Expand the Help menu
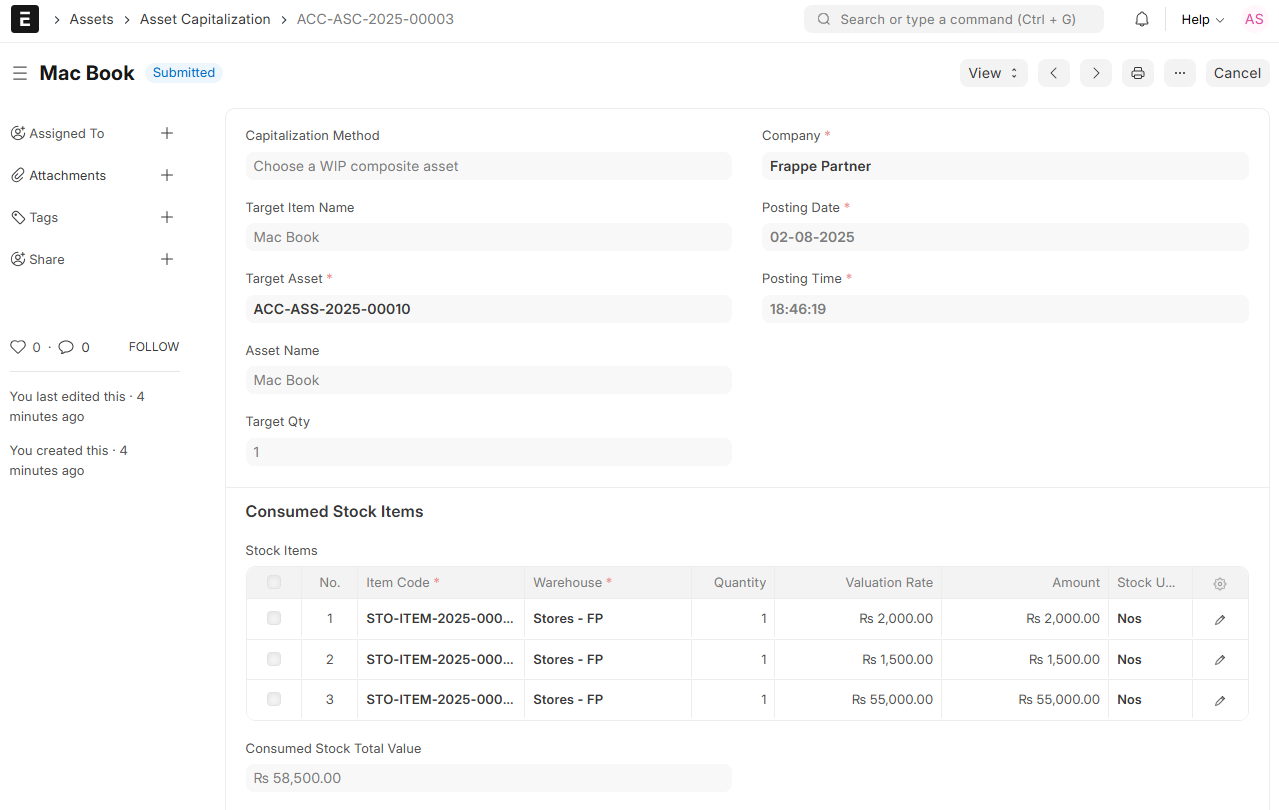This screenshot has width=1279, height=810. (x=1202, y=19)
